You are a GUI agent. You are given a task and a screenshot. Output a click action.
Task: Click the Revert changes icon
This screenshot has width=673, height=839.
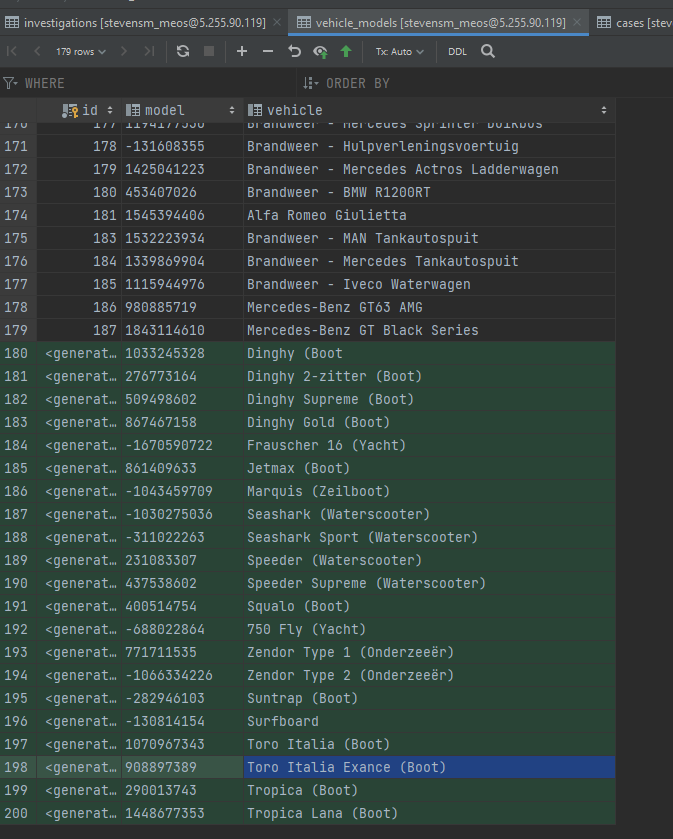[x=294, y=51]
